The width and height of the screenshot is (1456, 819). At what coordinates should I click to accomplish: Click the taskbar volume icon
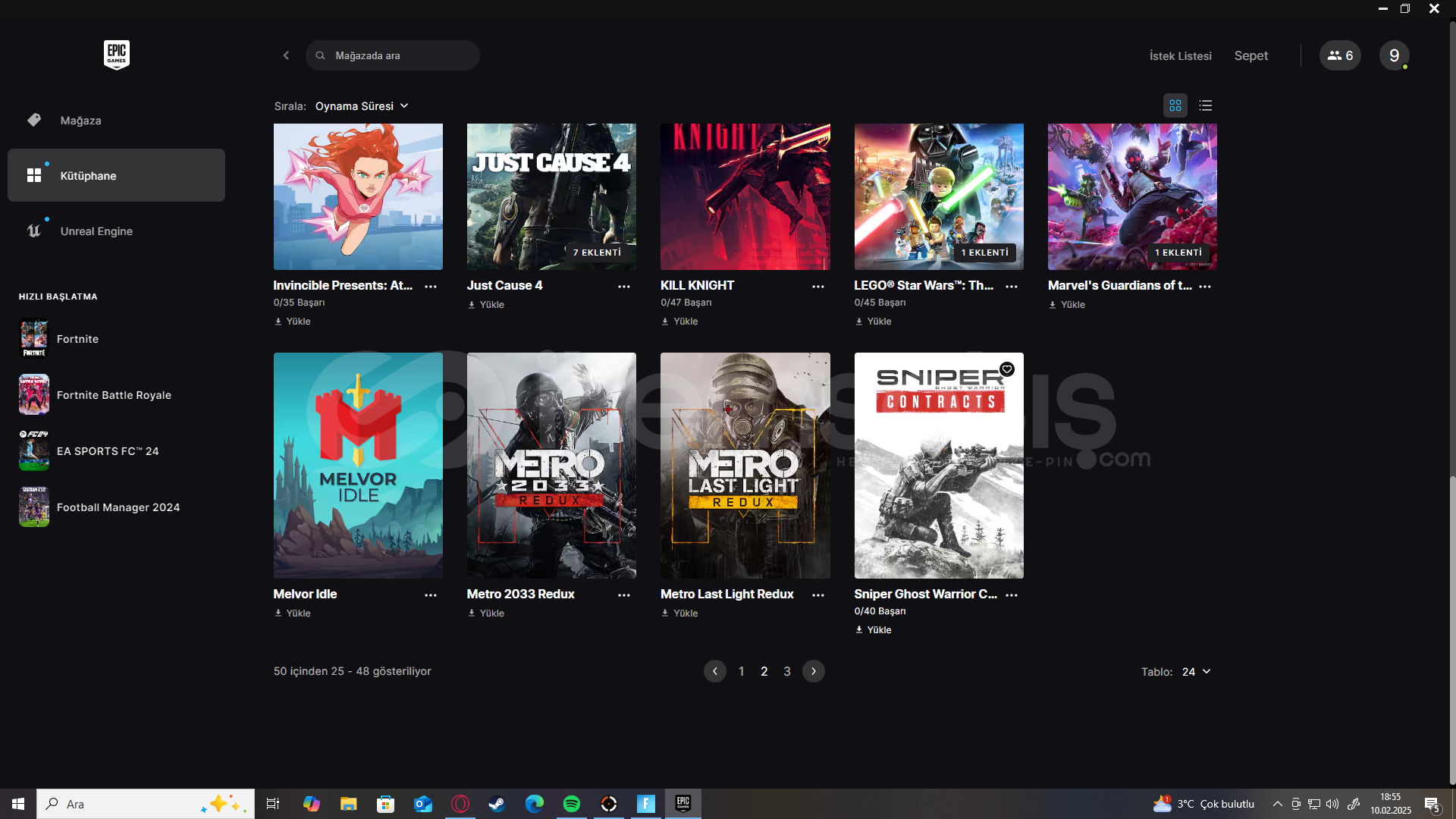point(1332,804)
